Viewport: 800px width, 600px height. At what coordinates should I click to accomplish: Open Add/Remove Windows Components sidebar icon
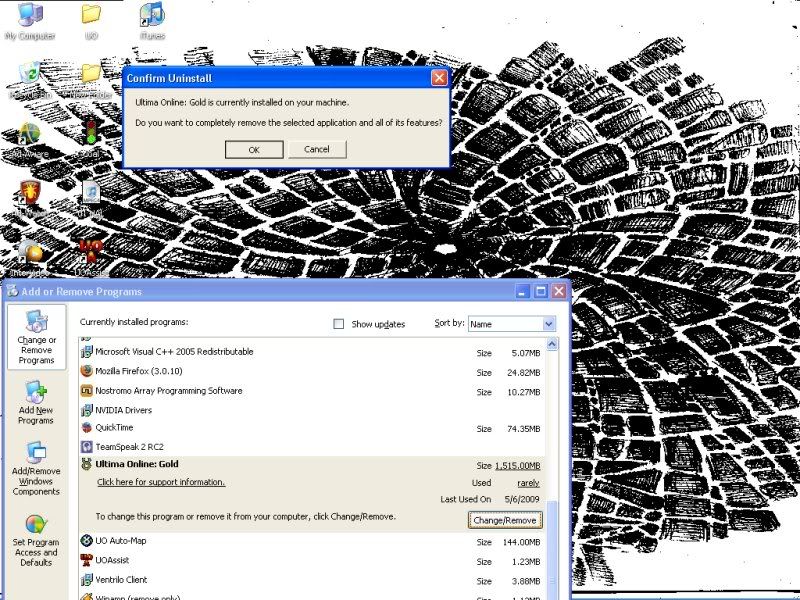click(36, 469)
